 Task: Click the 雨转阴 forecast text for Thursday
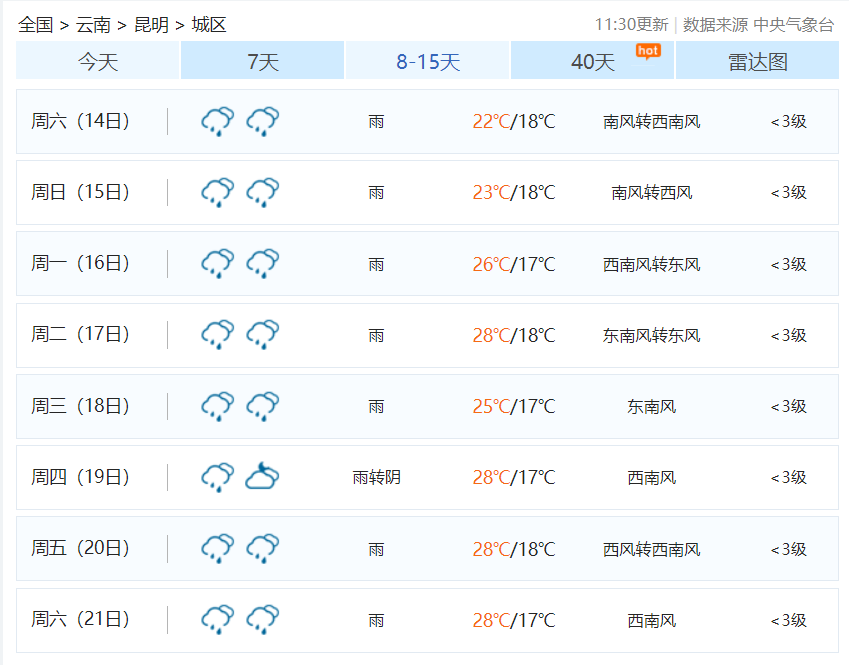click(376, 477)
